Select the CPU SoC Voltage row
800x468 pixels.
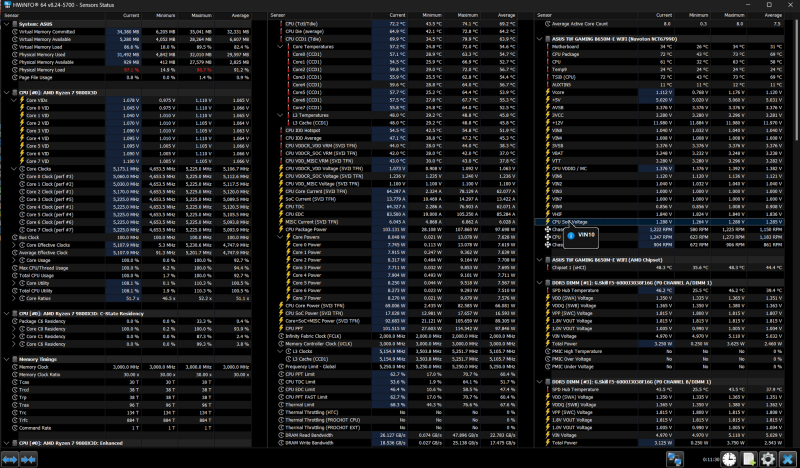[x=659, y=222]
